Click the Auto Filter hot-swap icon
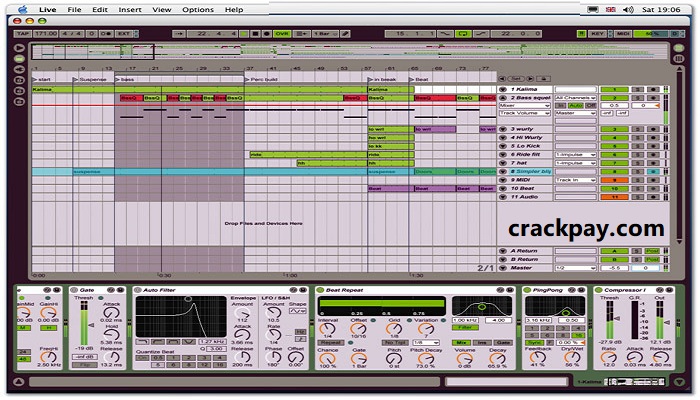Screen dimensions: 700x400 (293, 290)
